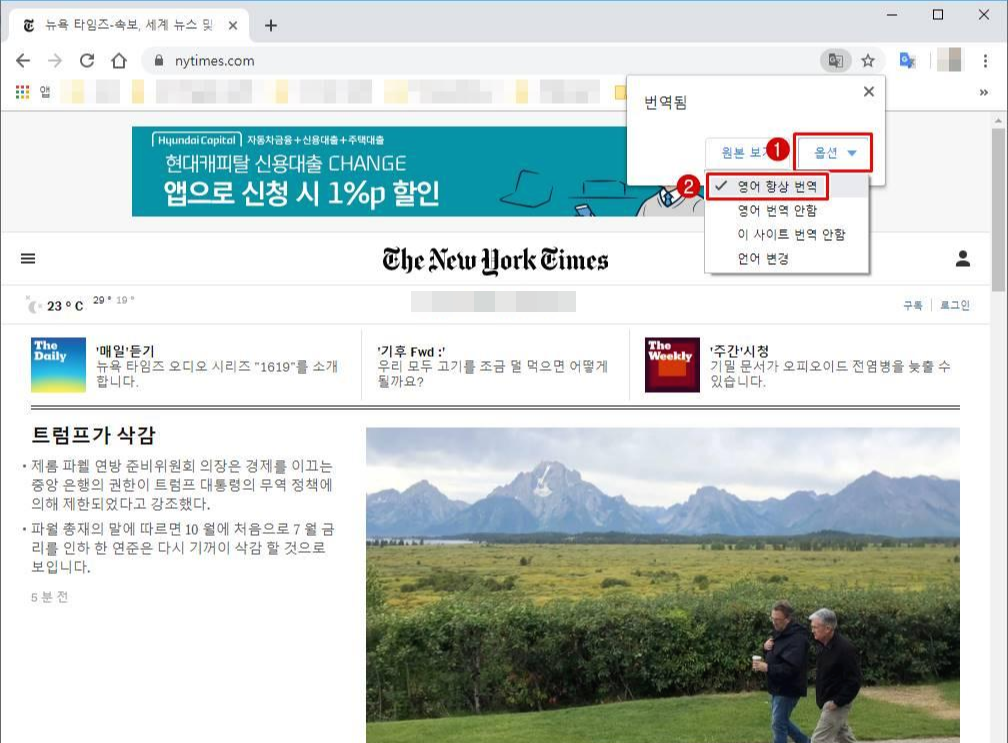
Task: Open the New York Times hamburger menu
Action: point(27,258)
